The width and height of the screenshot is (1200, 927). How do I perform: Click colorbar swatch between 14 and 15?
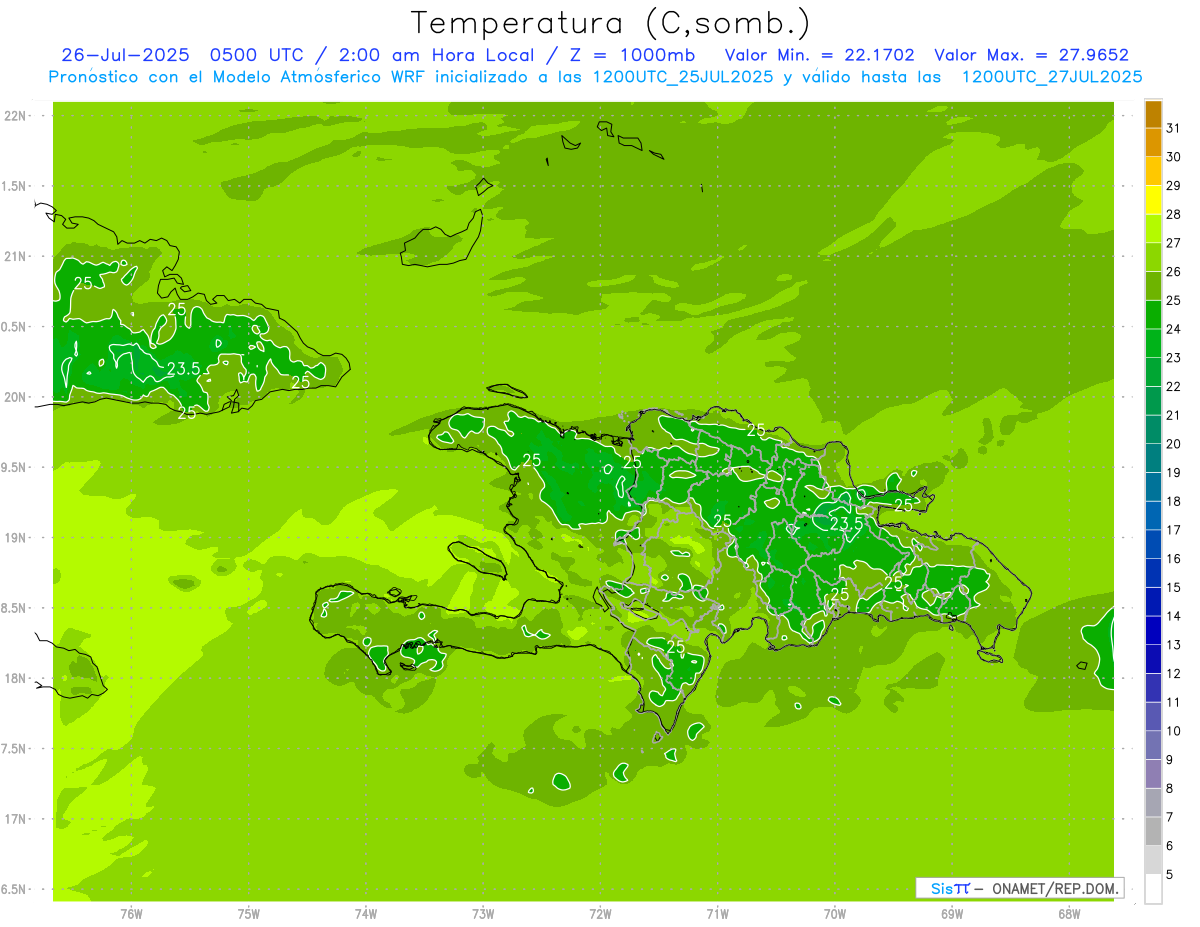pyautogui.click(x=1153, y=602)
